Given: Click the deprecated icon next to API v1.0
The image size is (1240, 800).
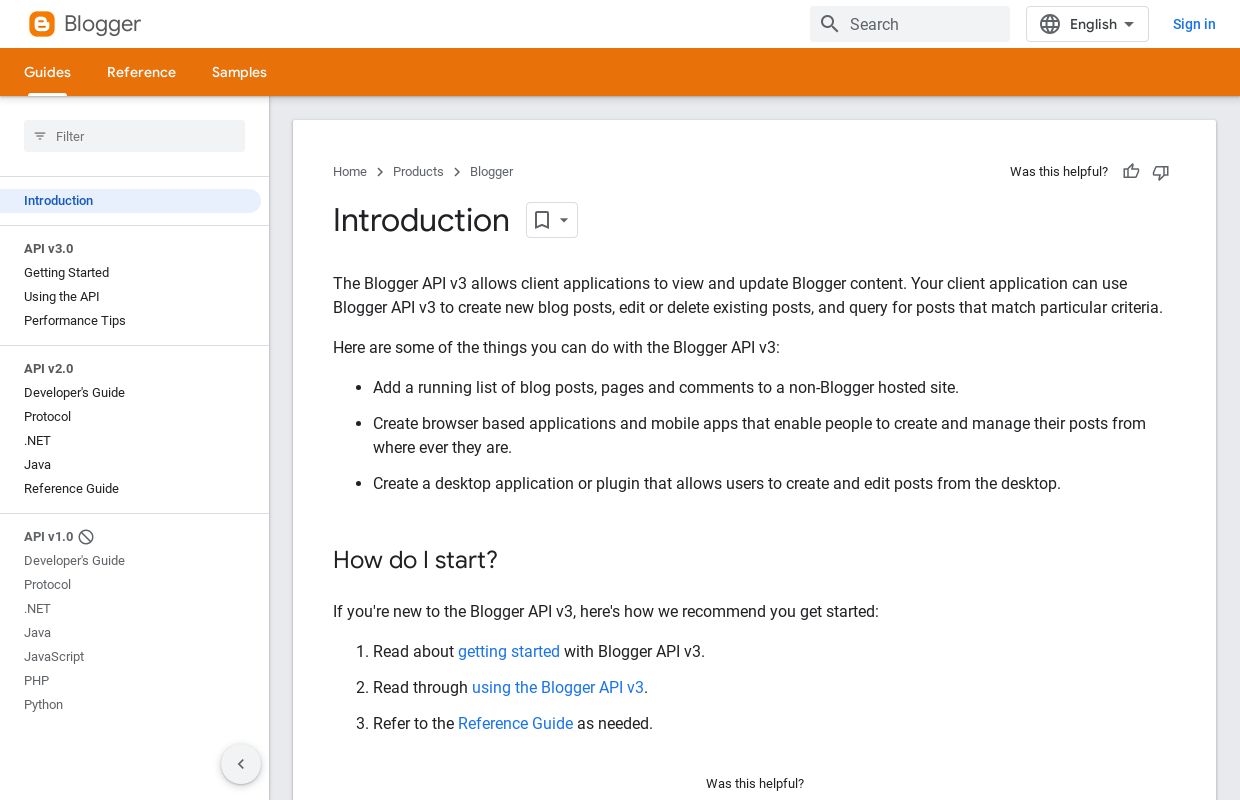Looking at the screenshot, I should [86, 537].
